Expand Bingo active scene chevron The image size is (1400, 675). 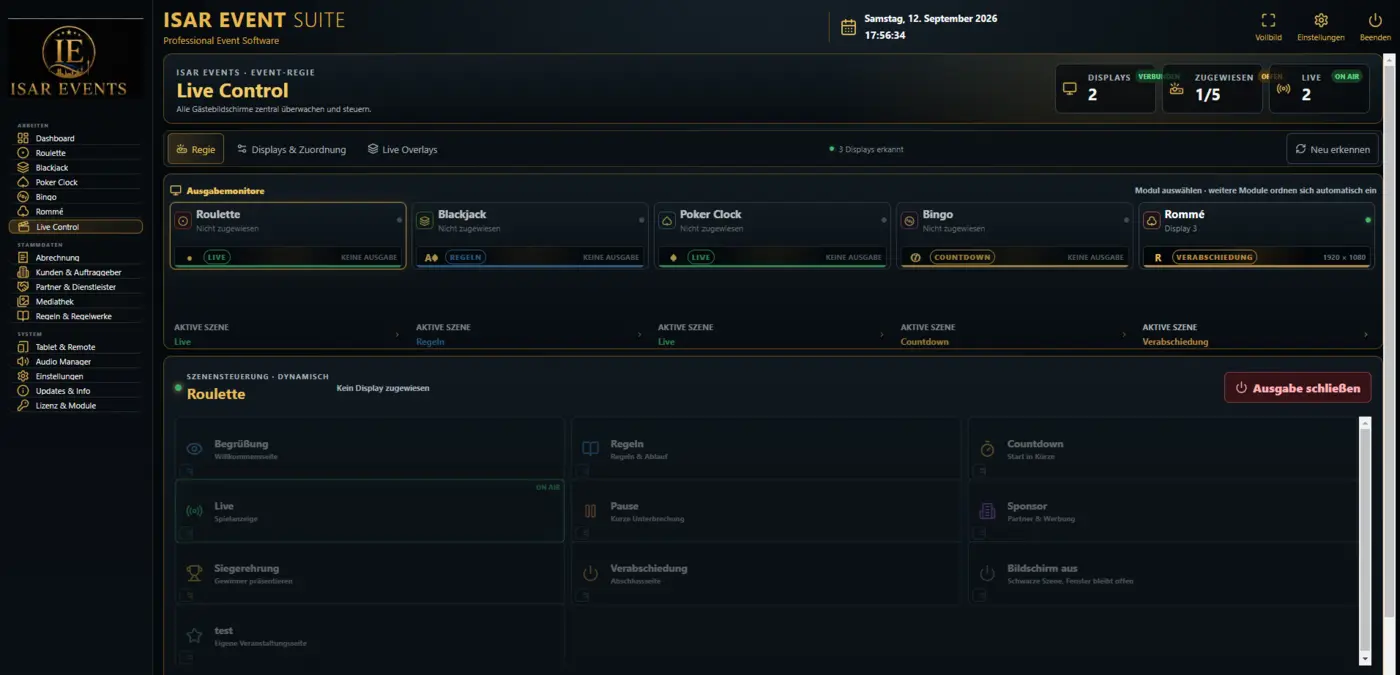coord(1124,335)
